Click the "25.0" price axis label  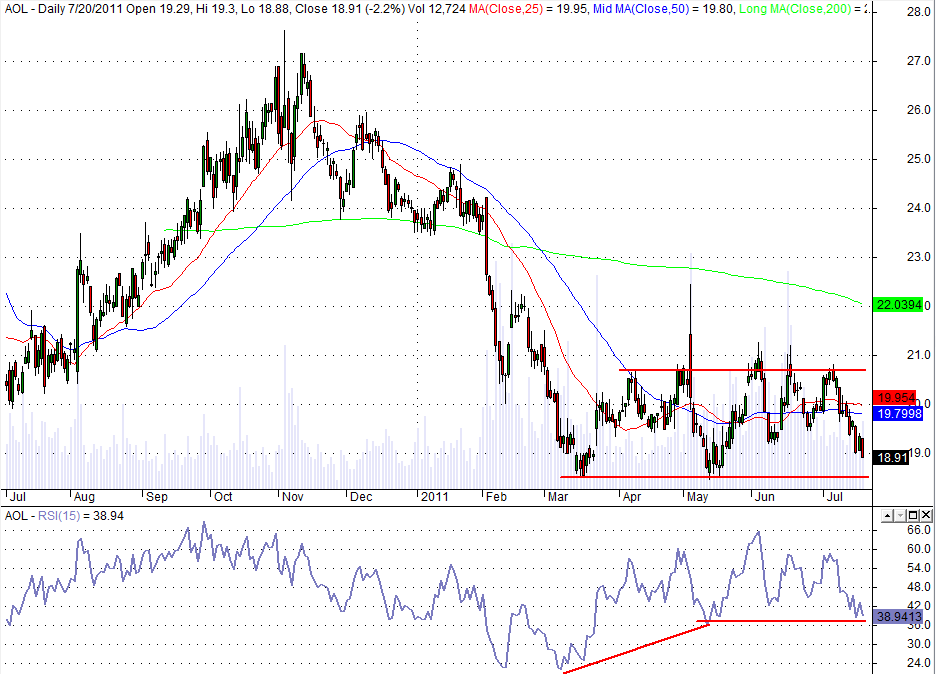click(919, 159)
